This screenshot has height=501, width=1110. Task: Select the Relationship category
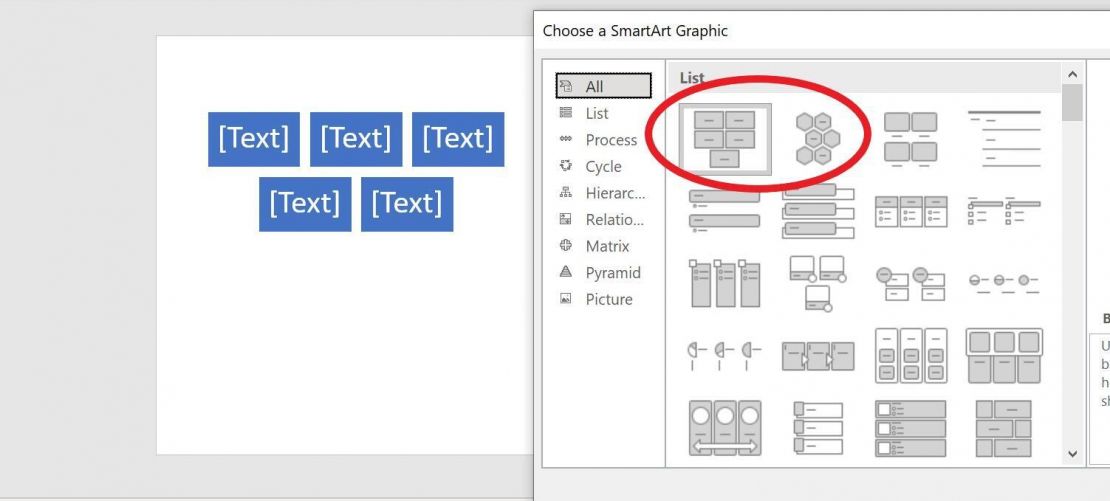pyautogui.click(x=614, y=220)
